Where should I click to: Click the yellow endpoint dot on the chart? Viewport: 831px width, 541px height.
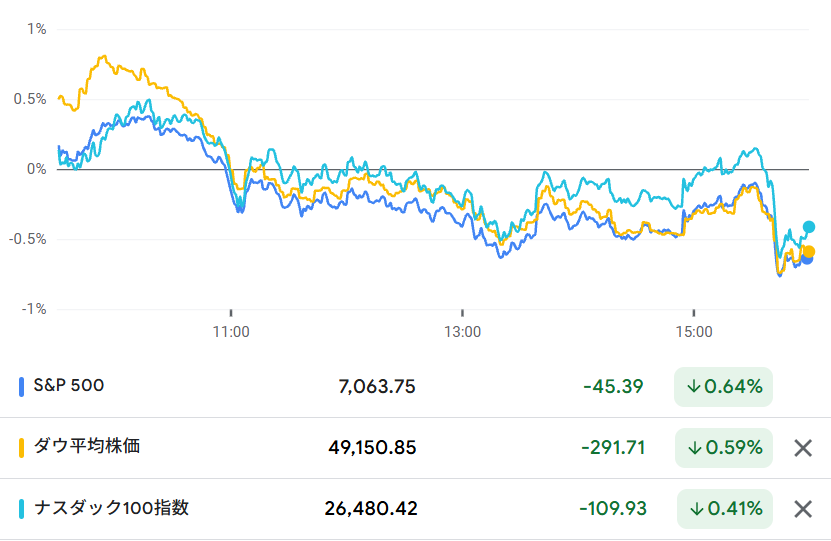[x=809, y=252]
